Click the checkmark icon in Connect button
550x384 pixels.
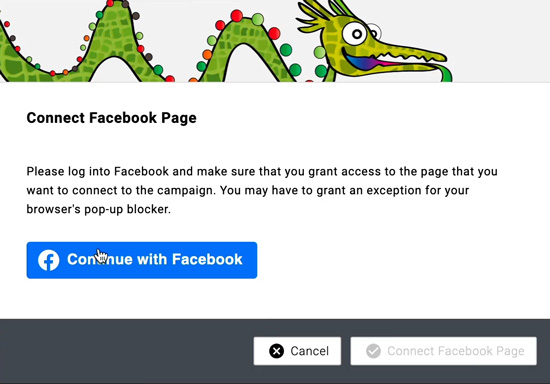[x=373, y=351]
